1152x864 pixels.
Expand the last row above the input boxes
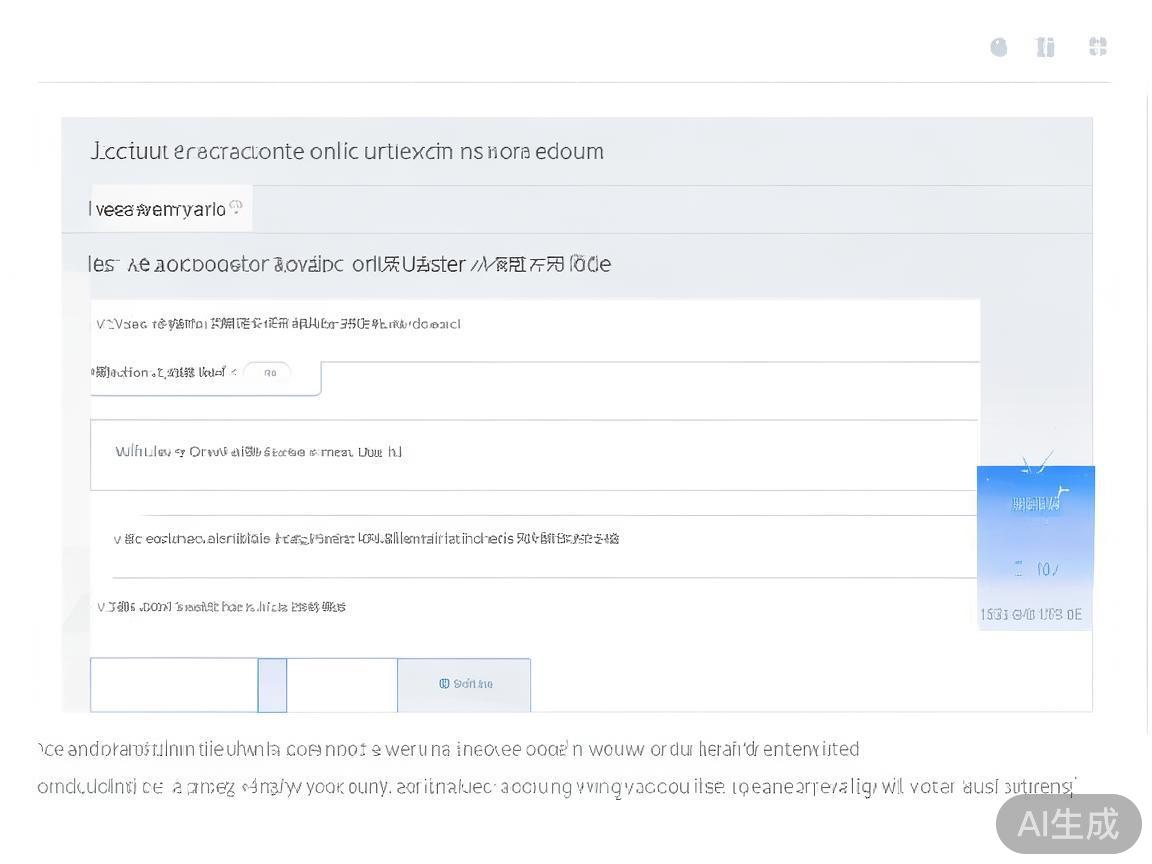[x=102, y=607]
